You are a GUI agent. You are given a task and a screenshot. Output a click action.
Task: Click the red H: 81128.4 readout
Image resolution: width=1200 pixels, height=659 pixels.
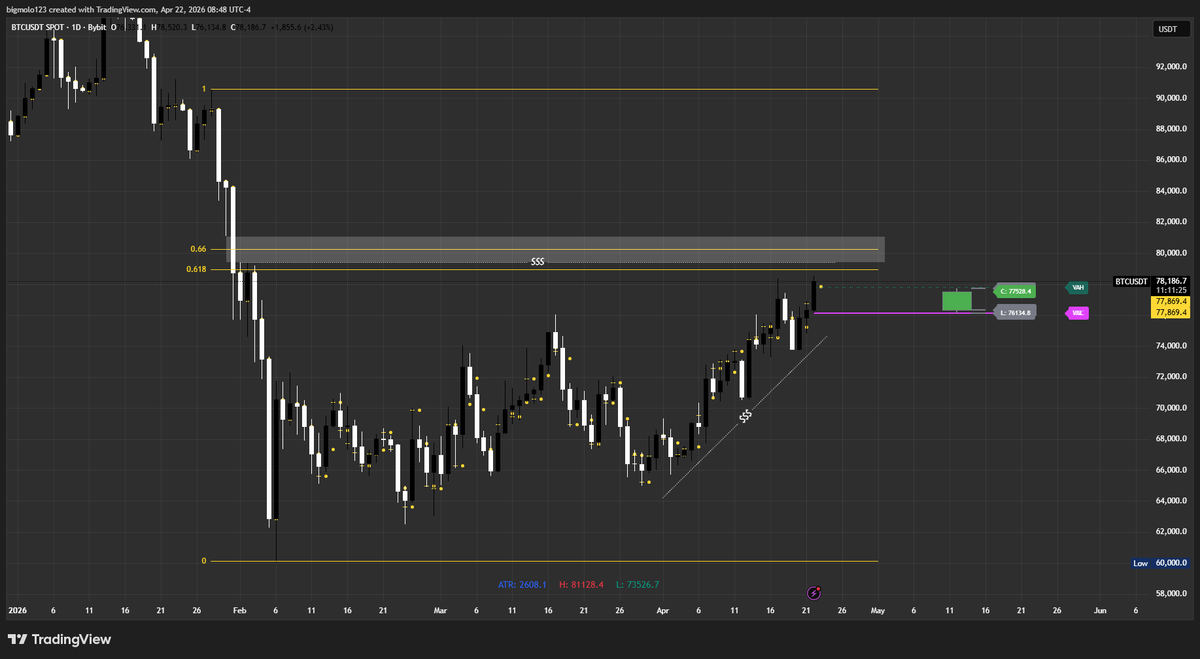(x=580, y=584)
